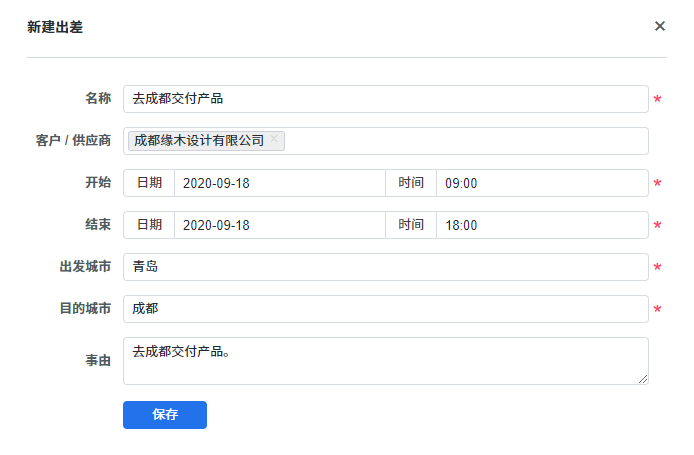Screen dimensions: 694x455
Task: Click the 日期 addon in the 开始 row
Action: pyautogui.click(x=149, y=183)
